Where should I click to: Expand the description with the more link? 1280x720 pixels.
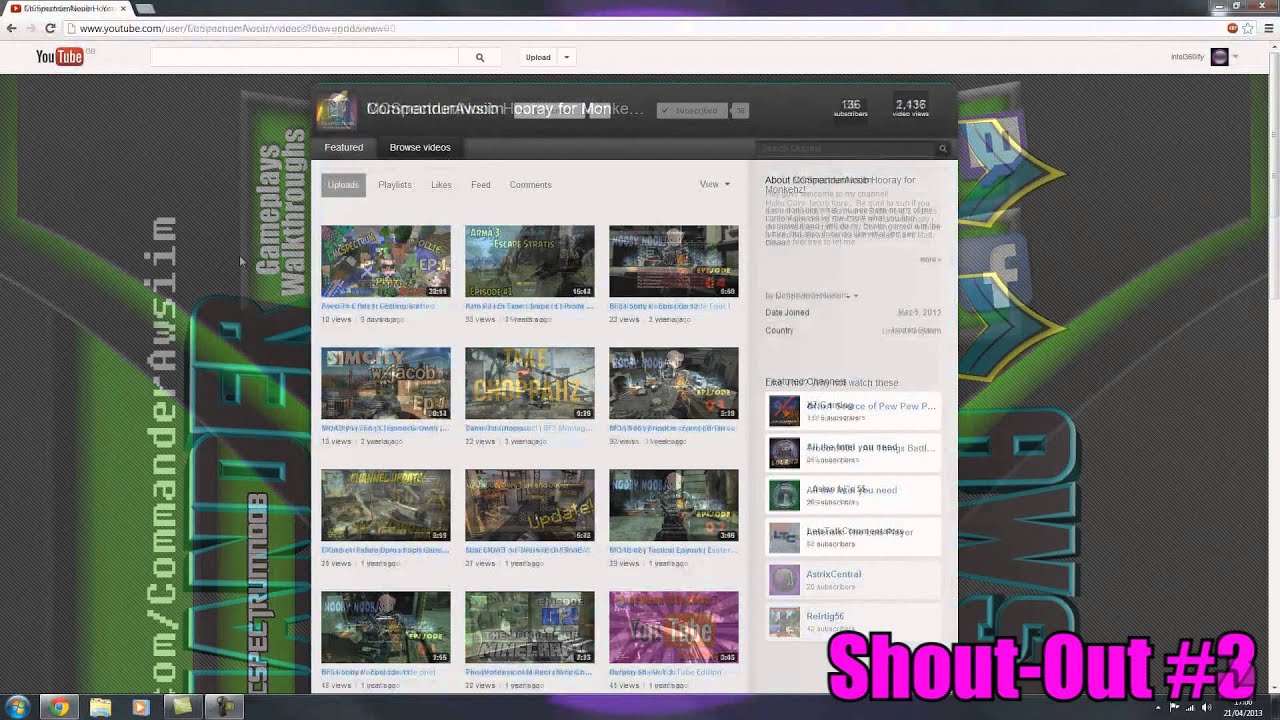(x=930, y=259)
